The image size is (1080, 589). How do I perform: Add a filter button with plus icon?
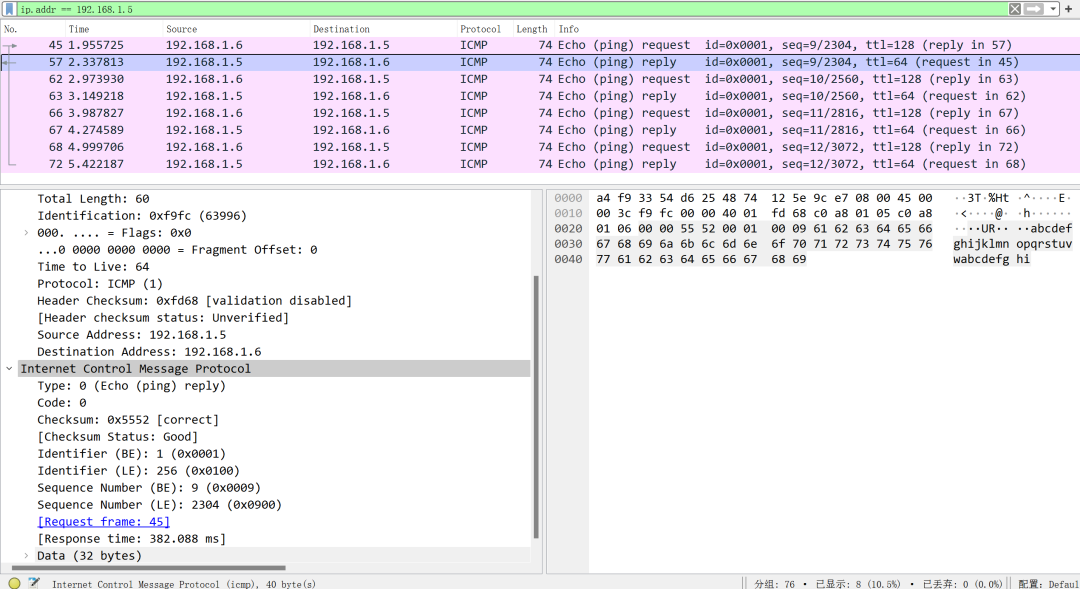1069,9
